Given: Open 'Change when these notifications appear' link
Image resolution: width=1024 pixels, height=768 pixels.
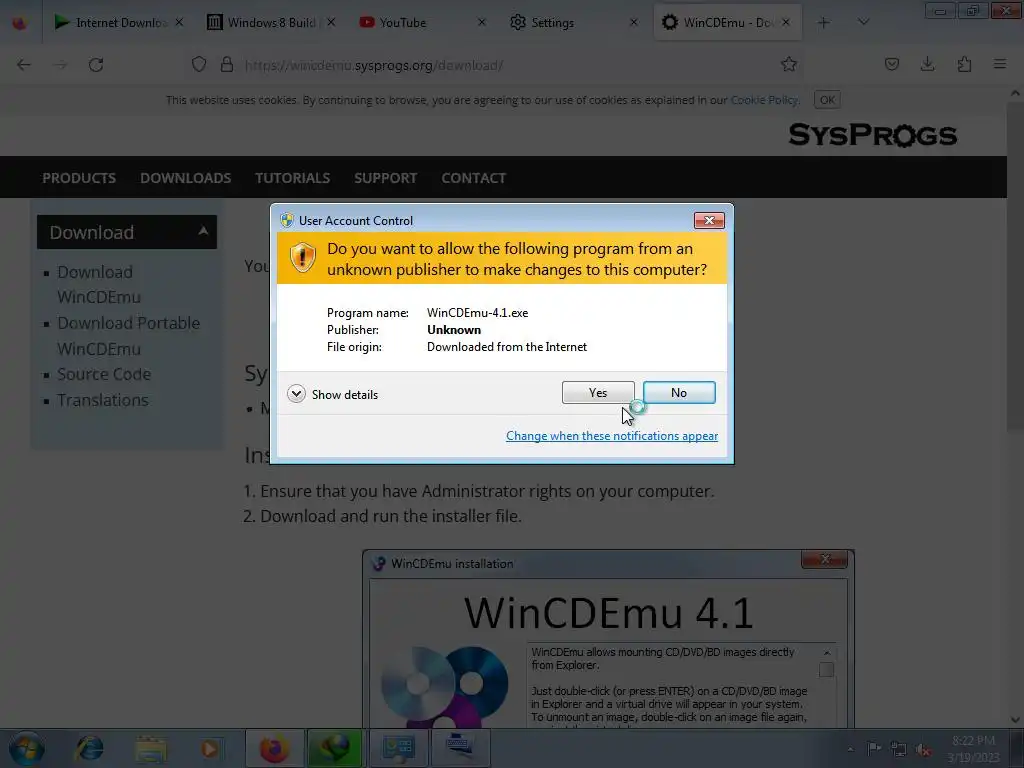Looking at the screenshot, I should point(612,436).
